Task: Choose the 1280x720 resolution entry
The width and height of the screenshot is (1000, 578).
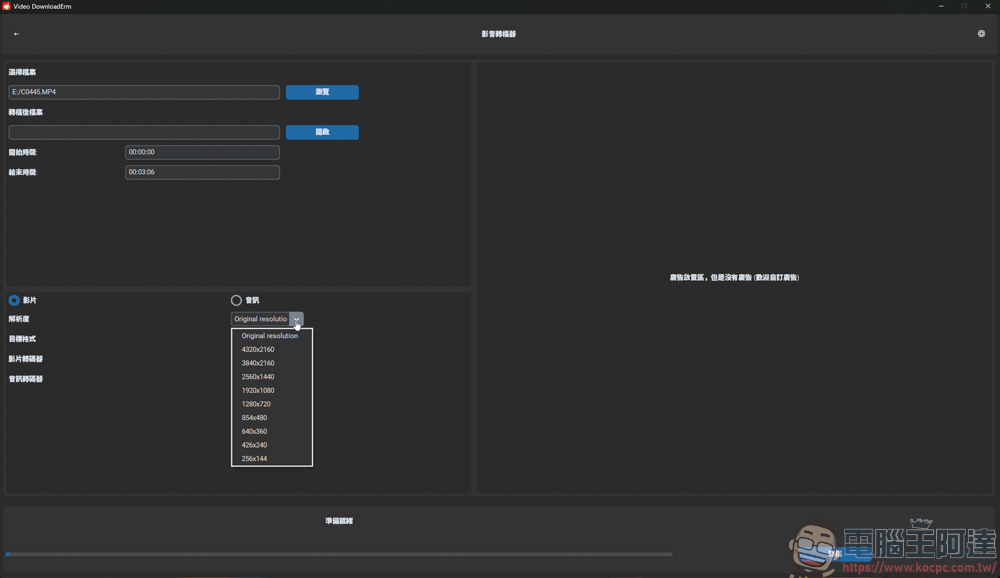Action: pyautogui.click(x=256, y=404)
